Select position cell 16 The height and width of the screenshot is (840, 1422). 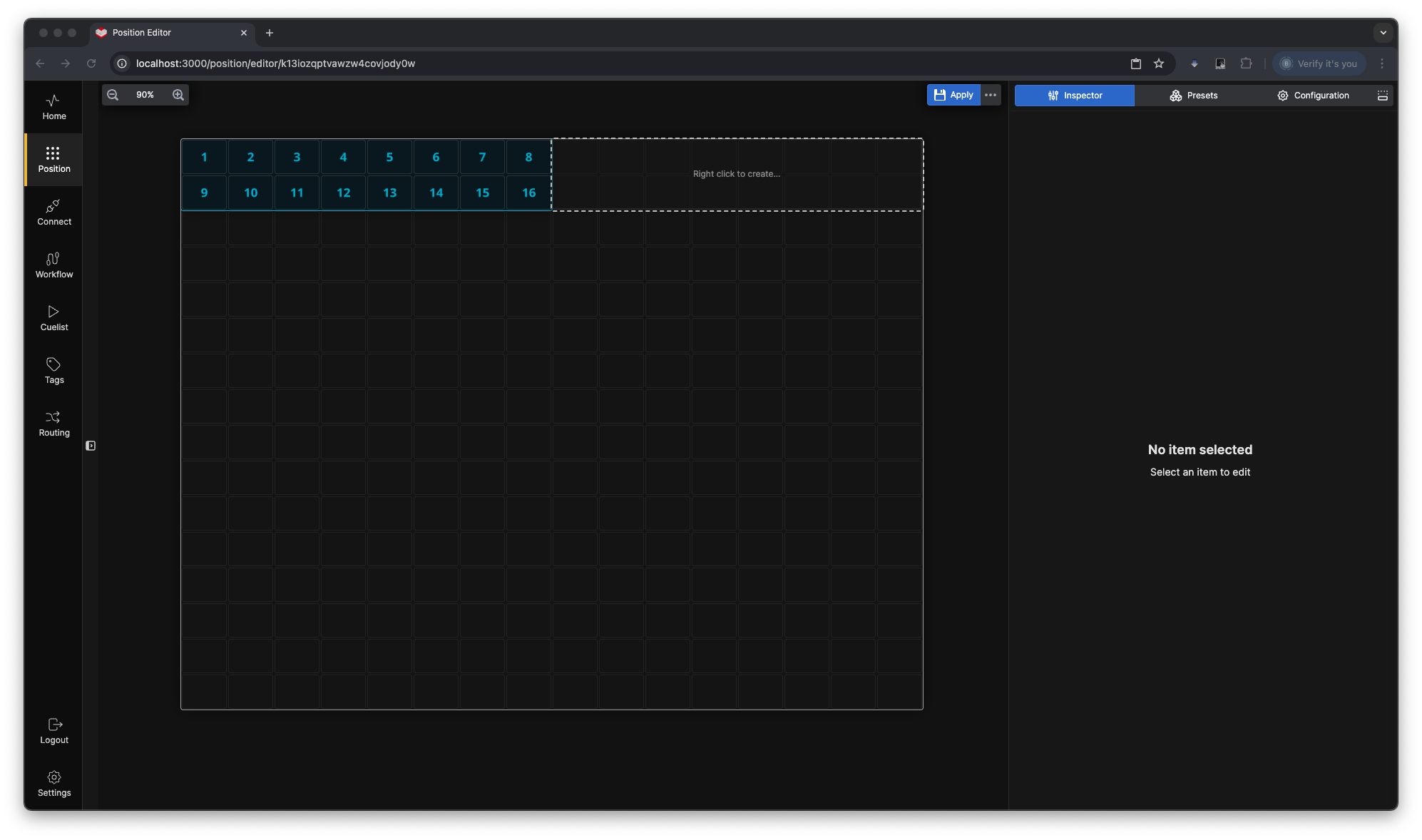coord(528,193)
